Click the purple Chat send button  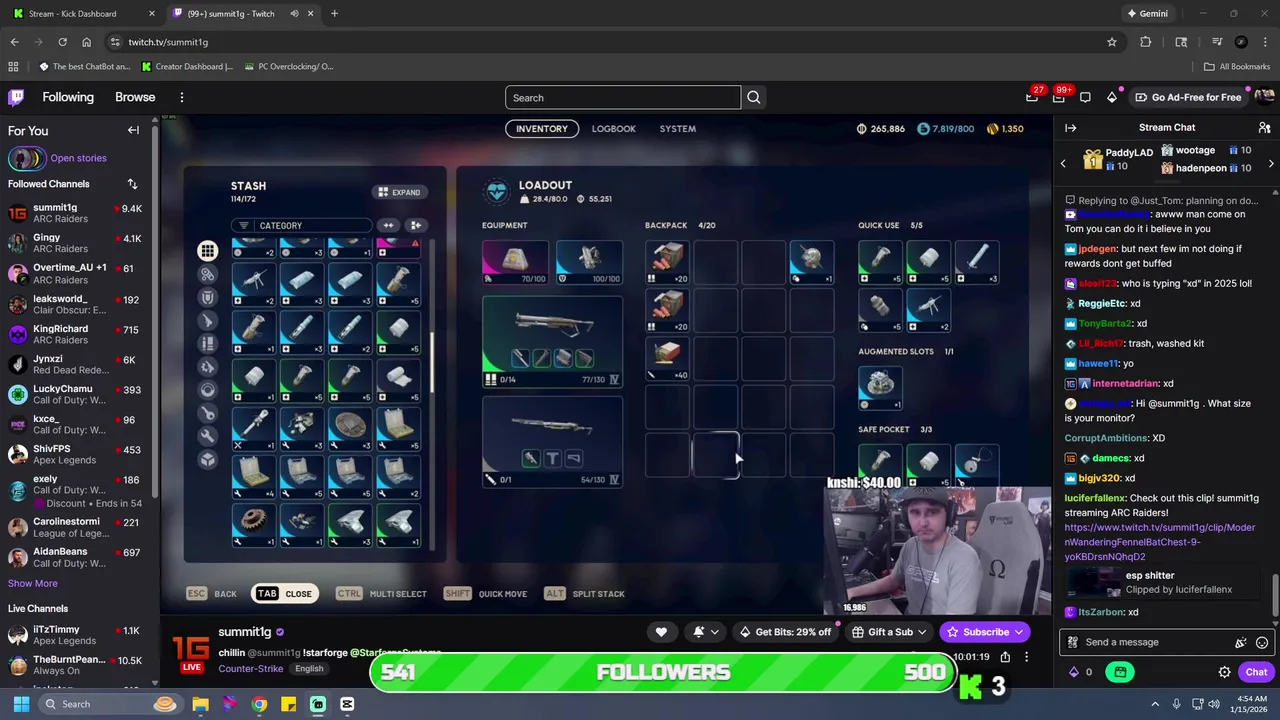click(x=1256, y=672)
